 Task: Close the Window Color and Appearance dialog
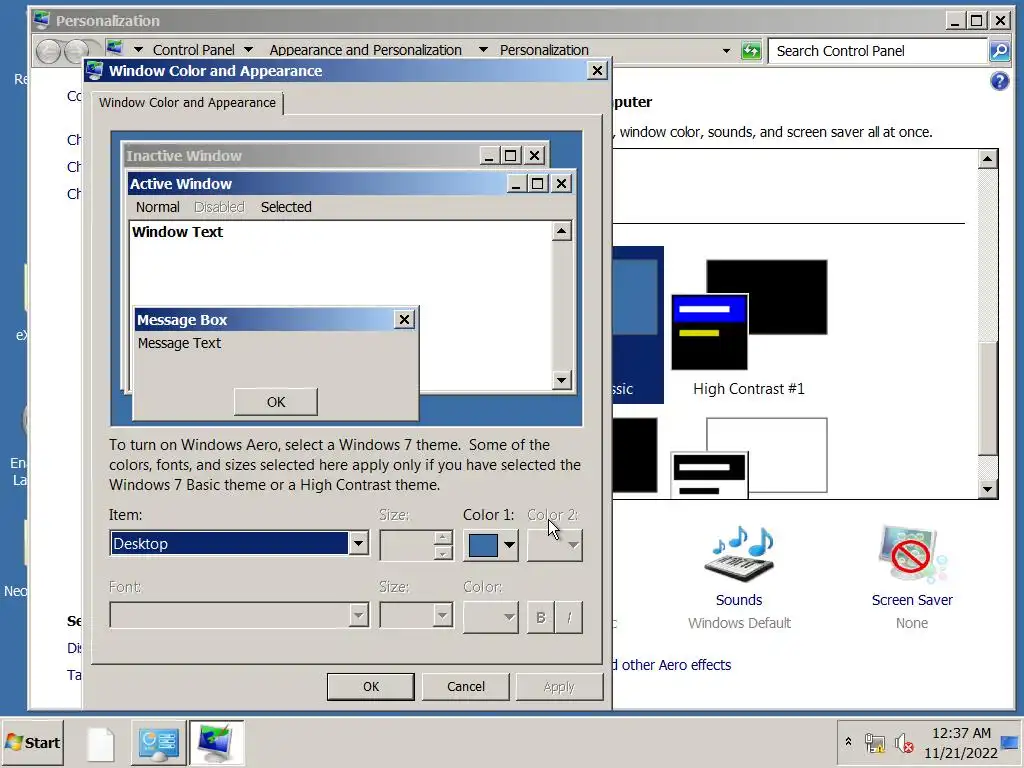click(597, 71)
